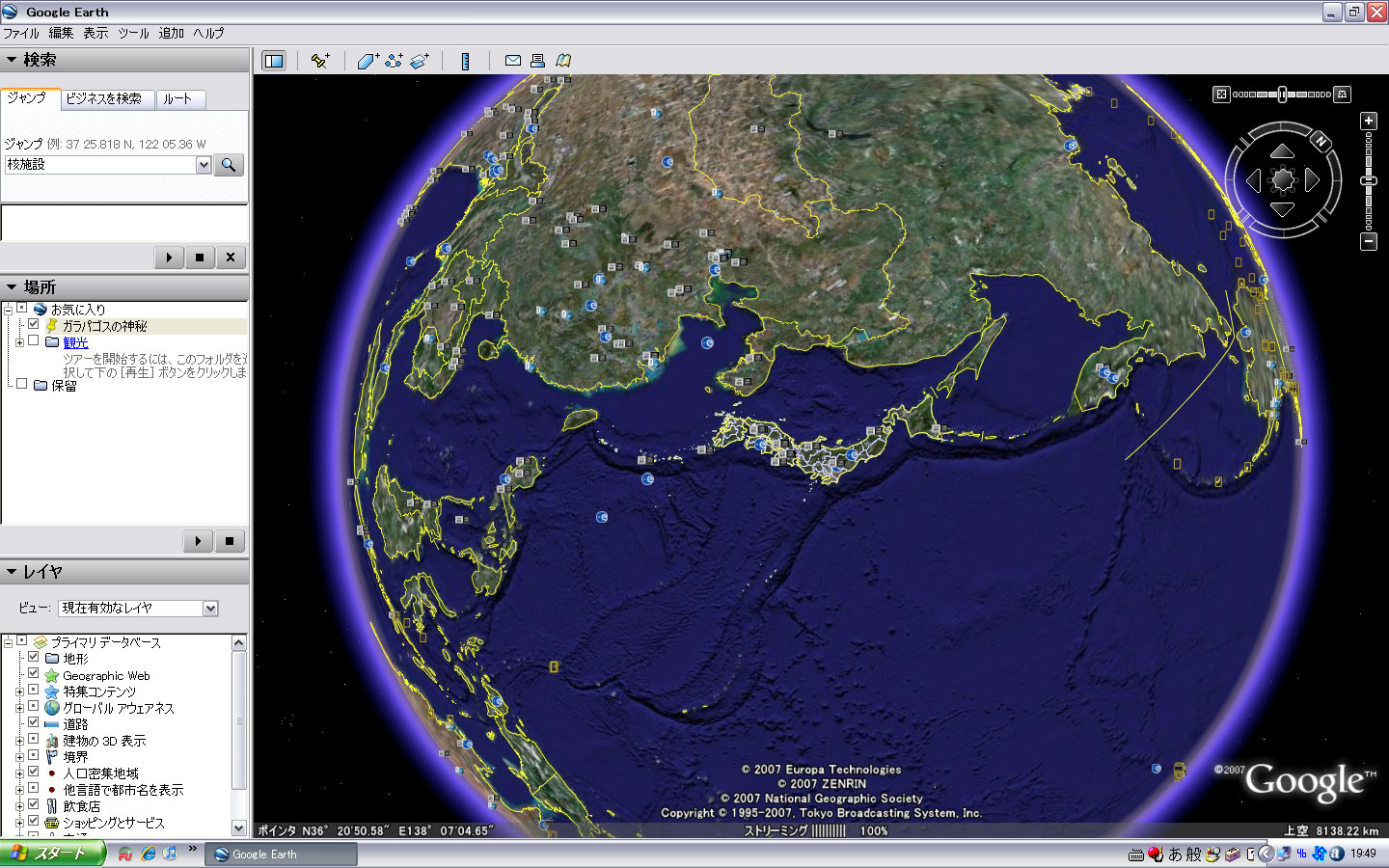Add a new placemark with pushpin tool

[320, 61]
